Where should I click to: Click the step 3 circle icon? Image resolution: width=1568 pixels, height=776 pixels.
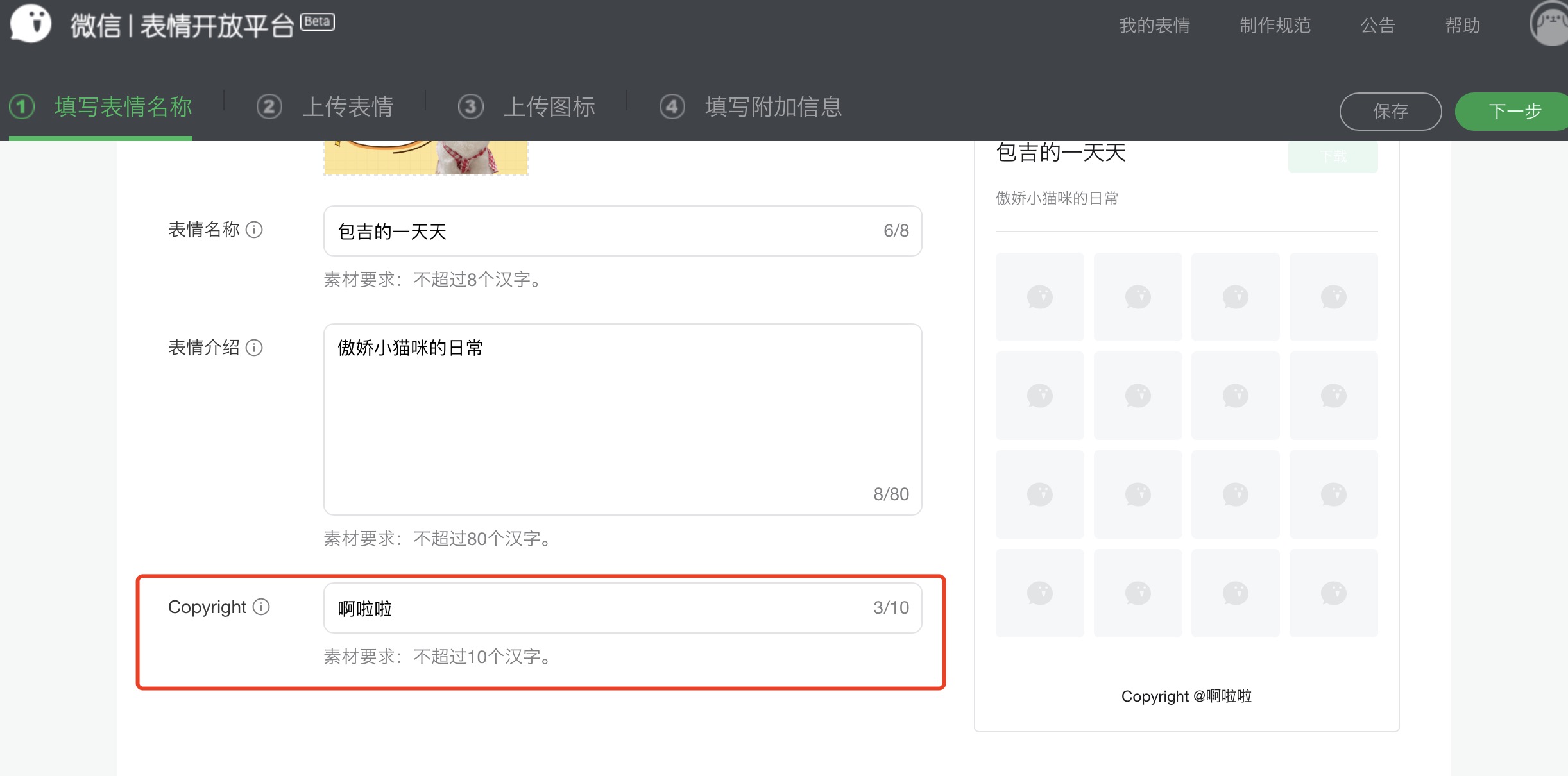coord(470,106)
